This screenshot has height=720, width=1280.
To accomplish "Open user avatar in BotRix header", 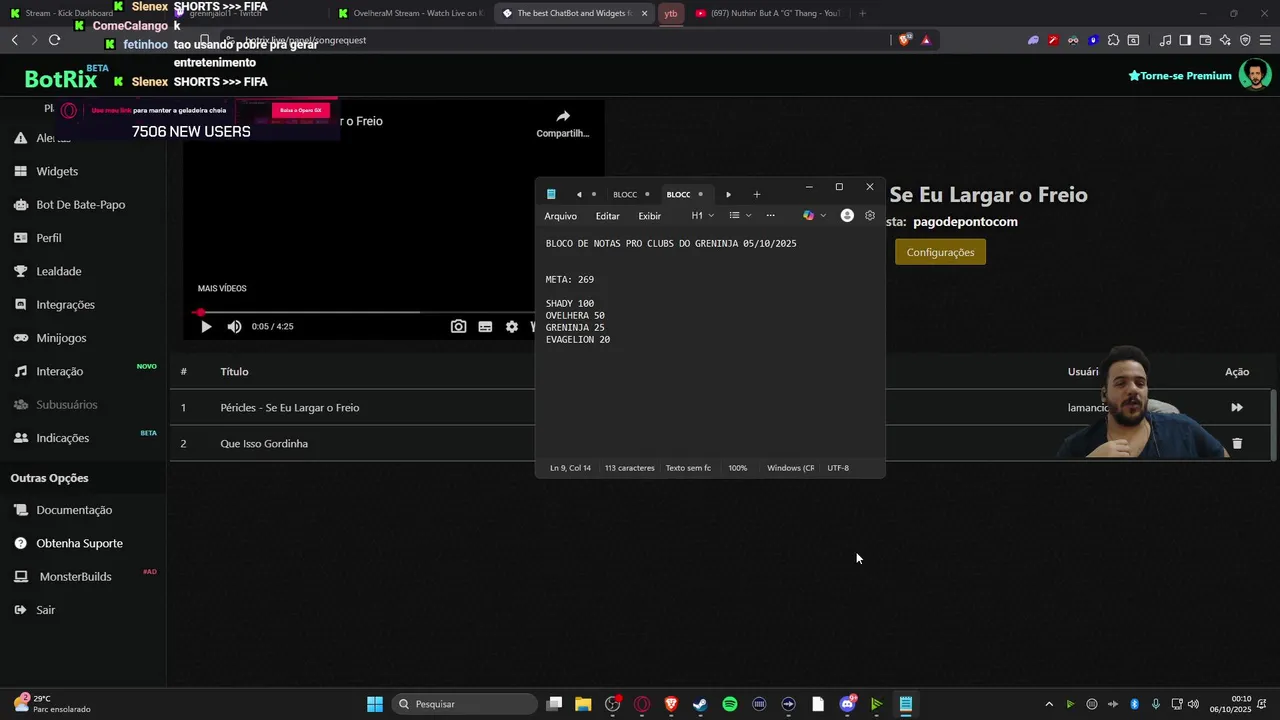I will tap(1255, 75).
